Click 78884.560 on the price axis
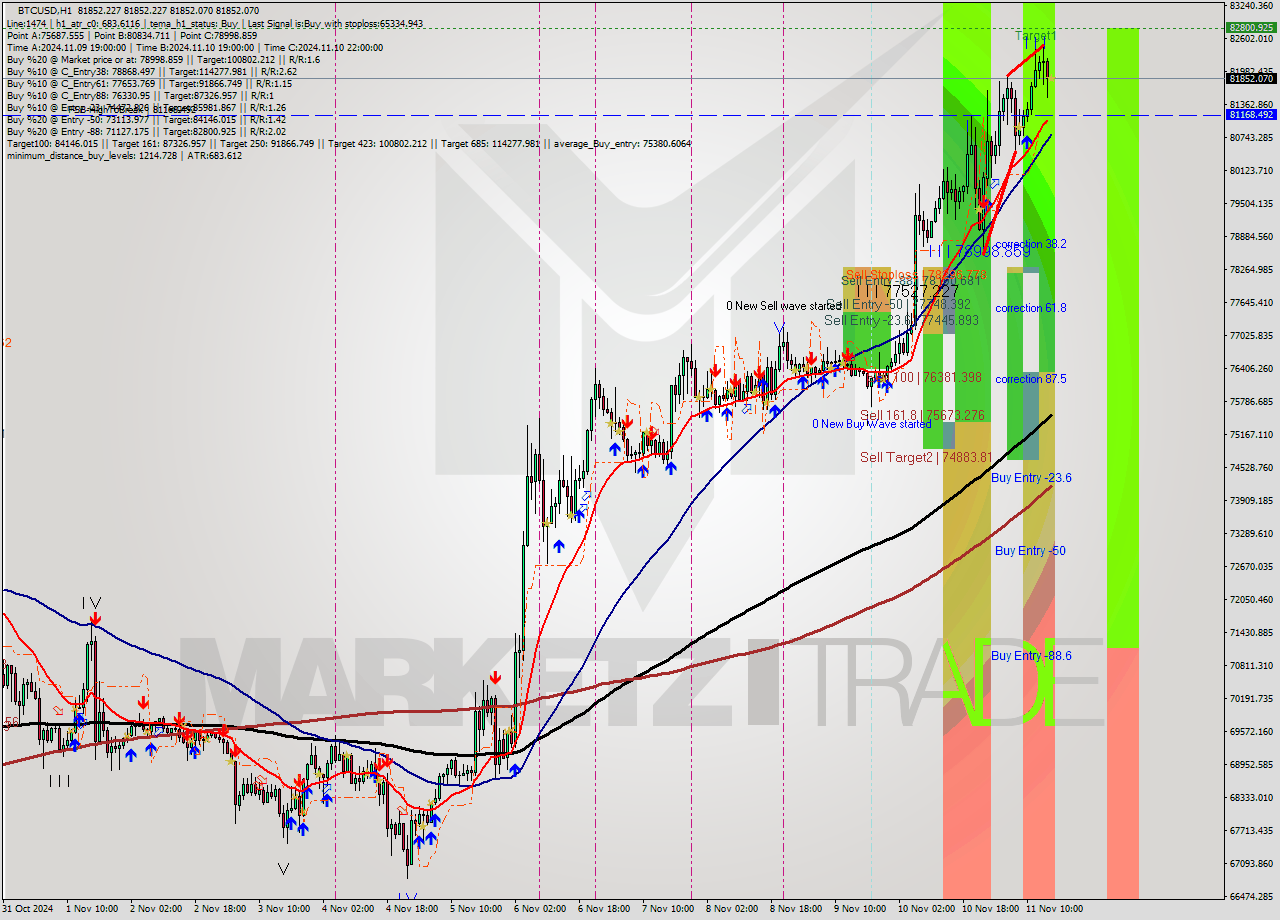 click(x=1251, y=237)
